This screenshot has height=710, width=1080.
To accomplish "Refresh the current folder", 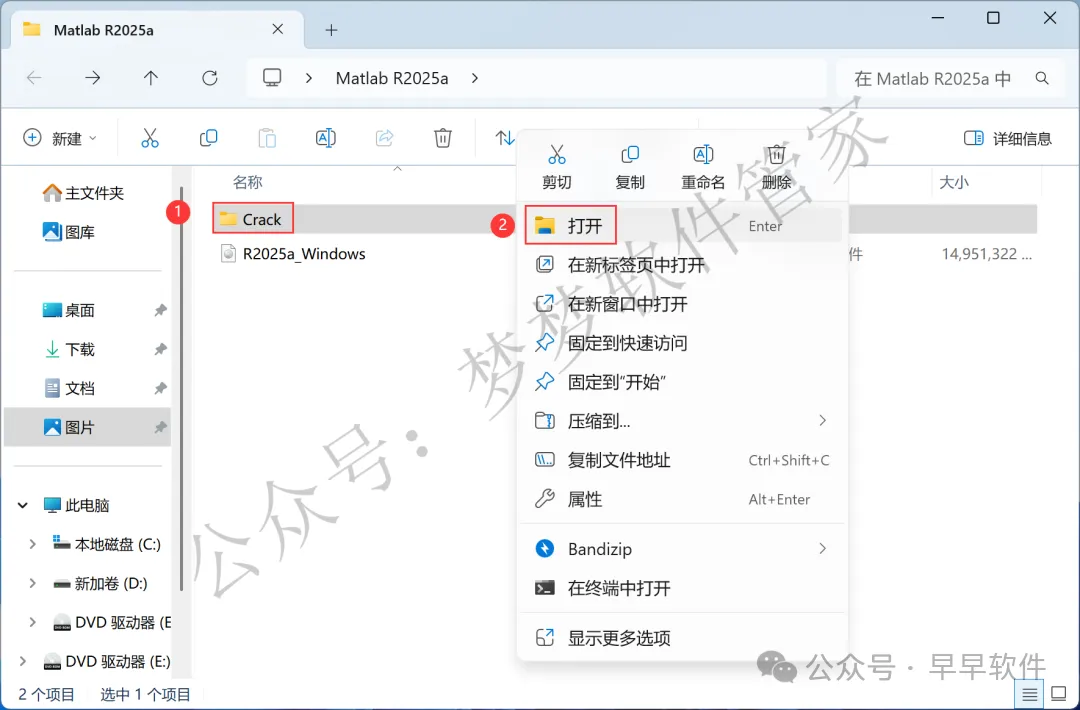I will [210, 78].
